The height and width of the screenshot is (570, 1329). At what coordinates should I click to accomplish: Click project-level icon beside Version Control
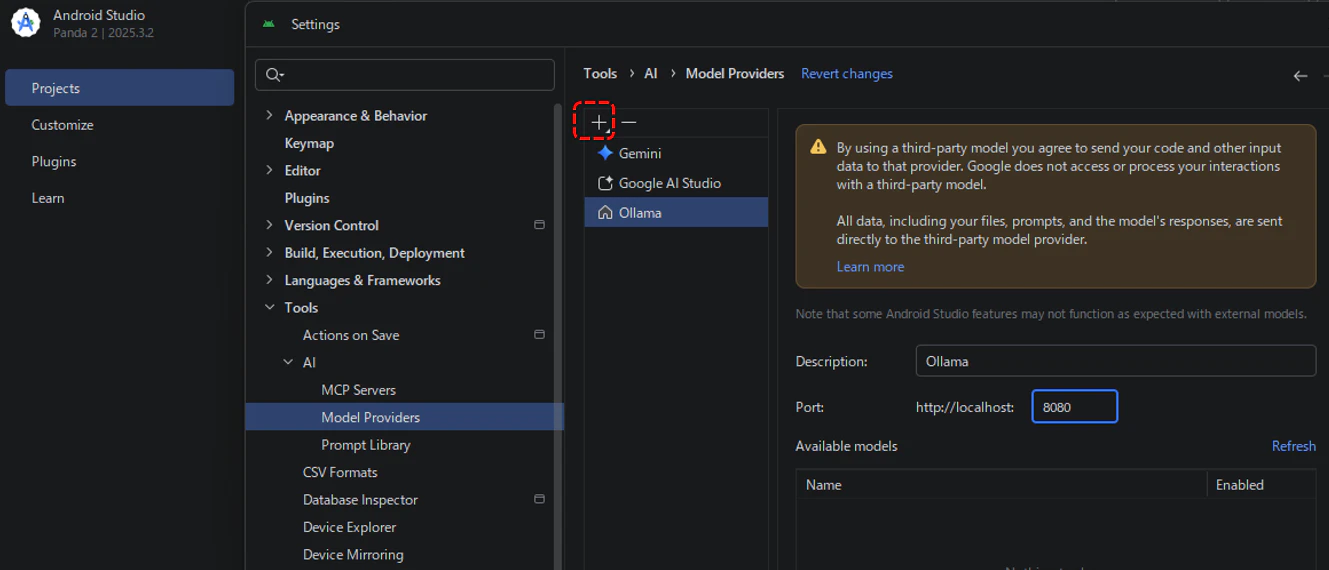coord(539,225)
